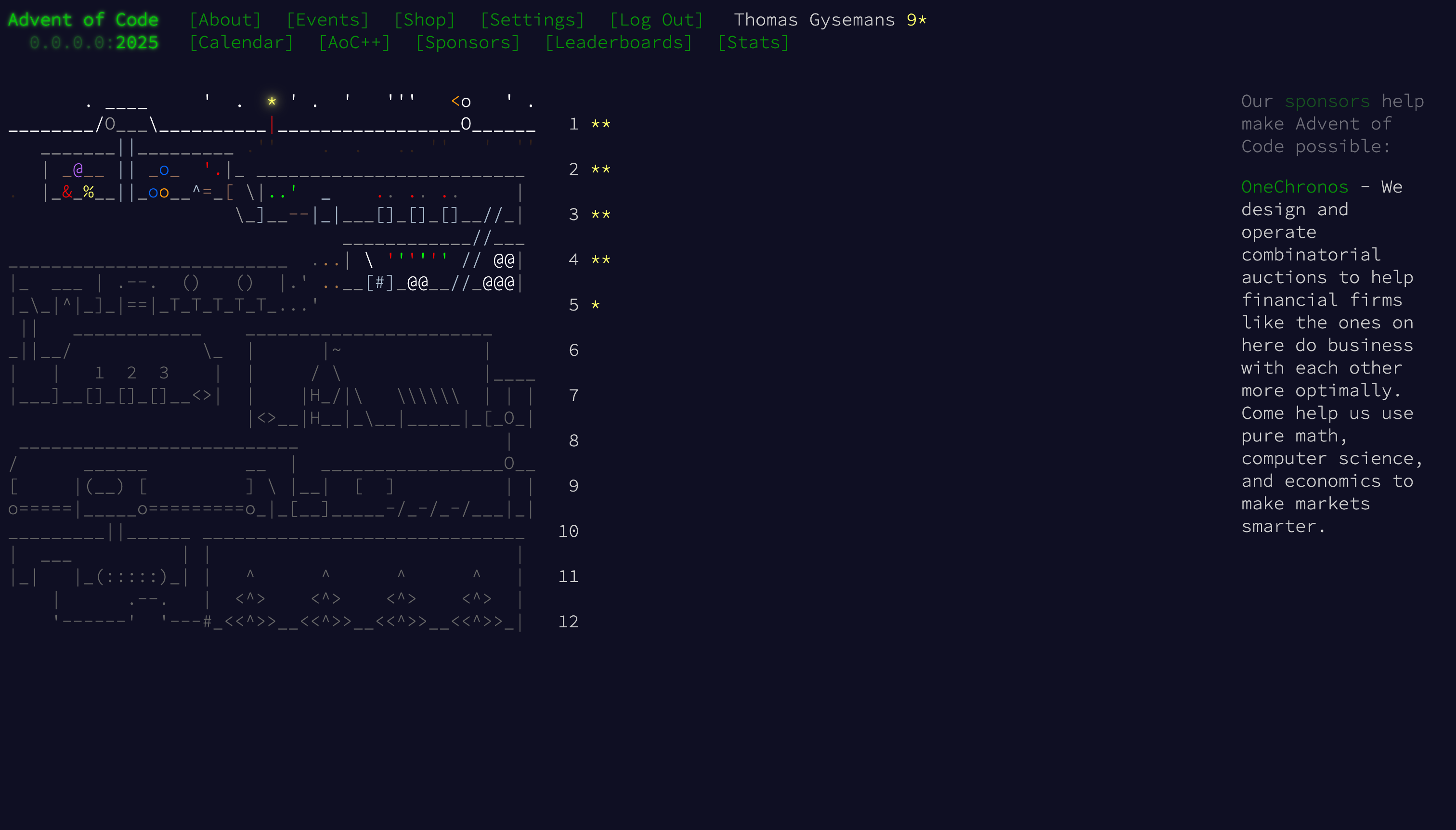Click the red & symbol in the art
Image resolution: width=1456 pixels, height=830 pixels.
[x=67, y=192]
